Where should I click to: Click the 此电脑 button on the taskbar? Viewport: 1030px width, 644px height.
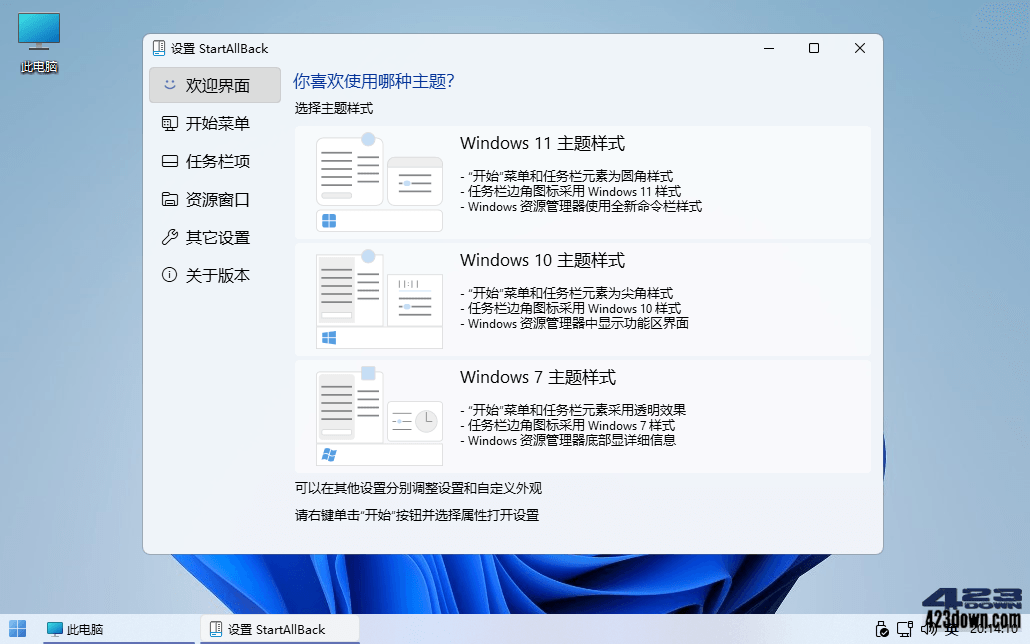75,629
